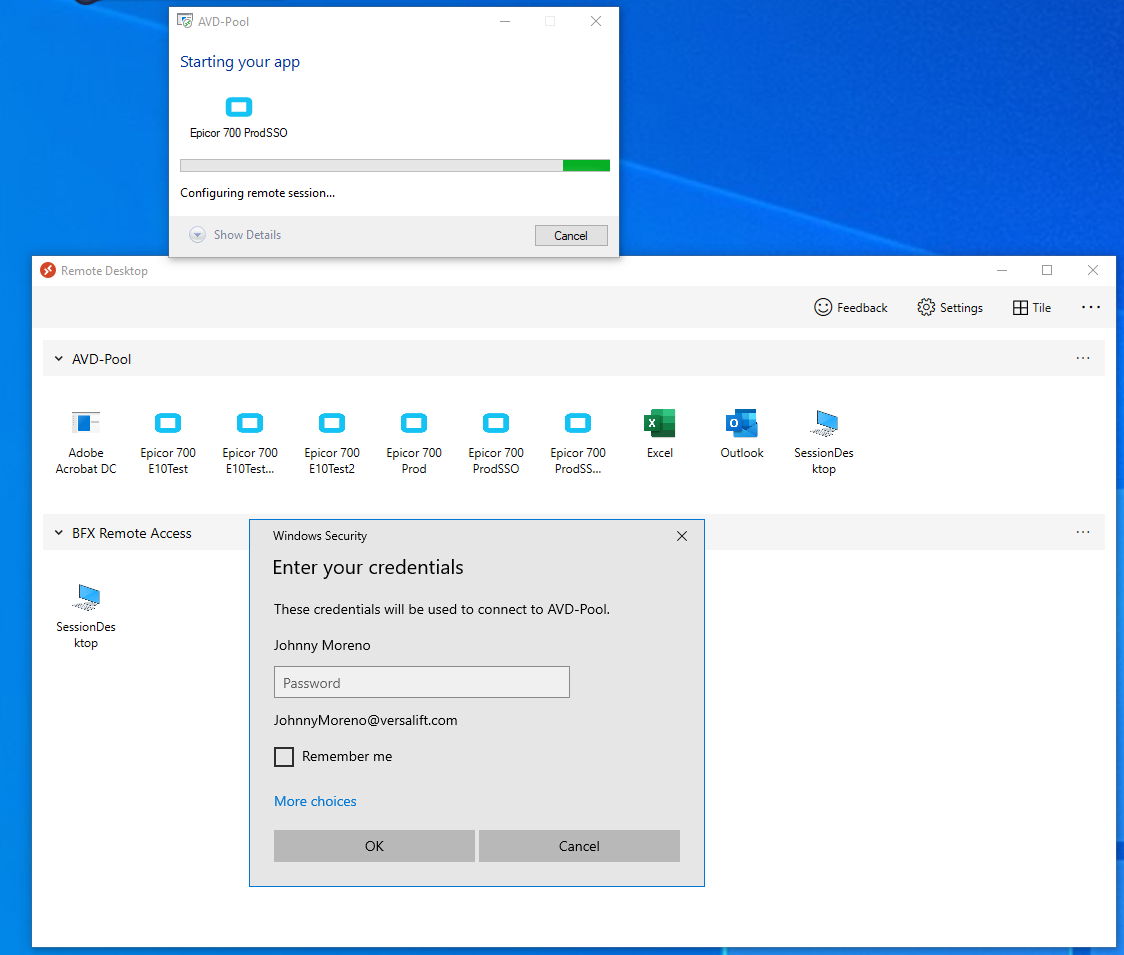Click the connection progress bar
Viewport: 1124px width, 955px height.
point(395,166)
